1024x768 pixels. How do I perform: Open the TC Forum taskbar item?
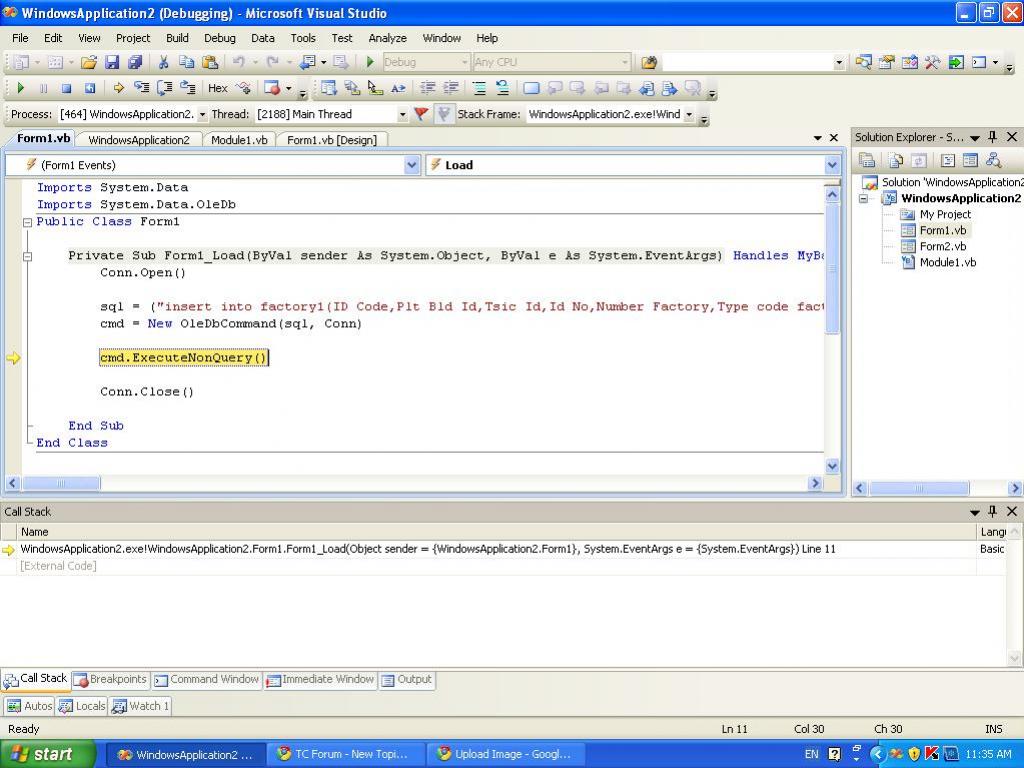[346, 754]
